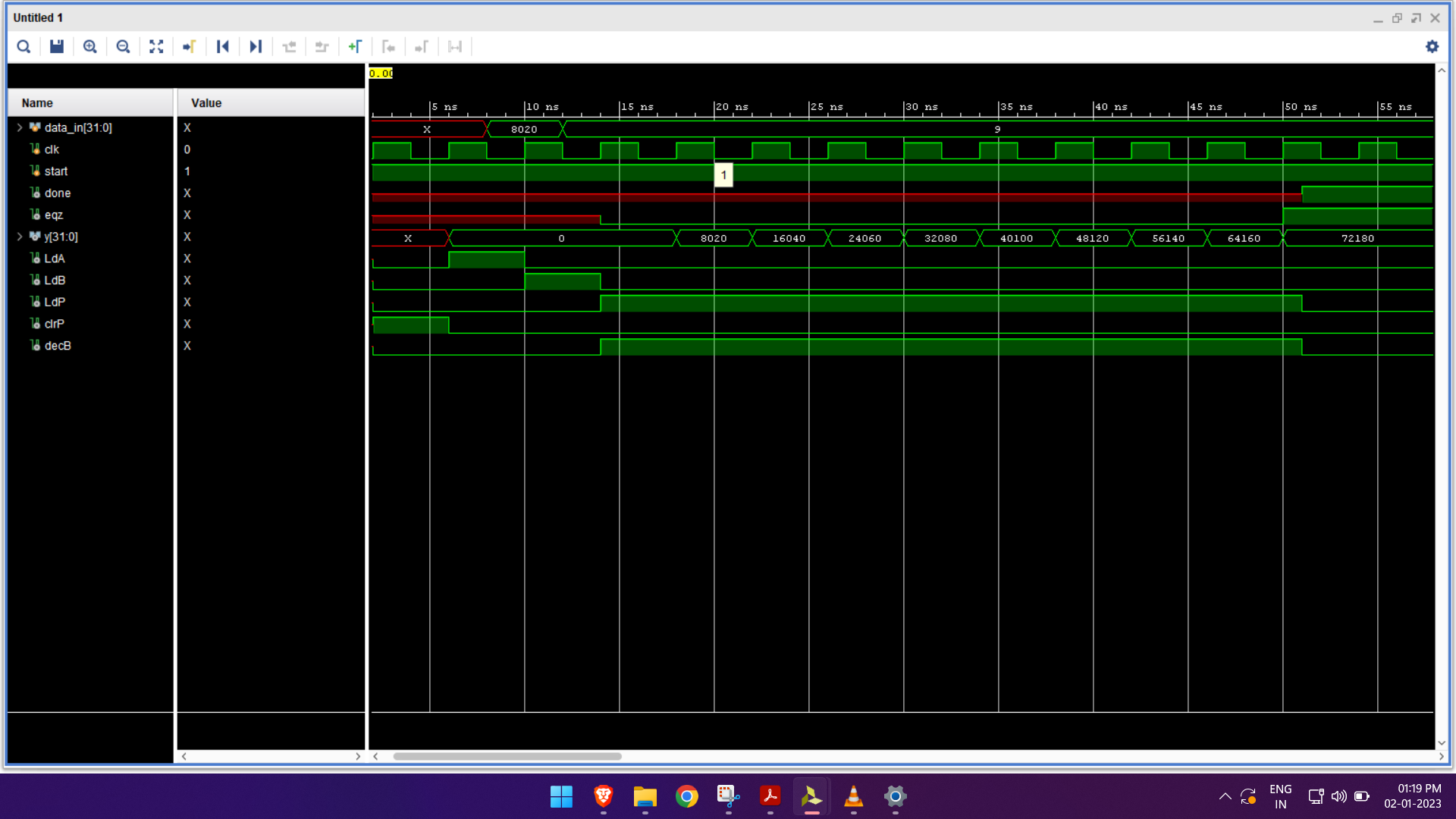The width and height of the screenshot is (1456, 819).
Task: Click the Go to Cursor icon
Action: coord(189,47)
